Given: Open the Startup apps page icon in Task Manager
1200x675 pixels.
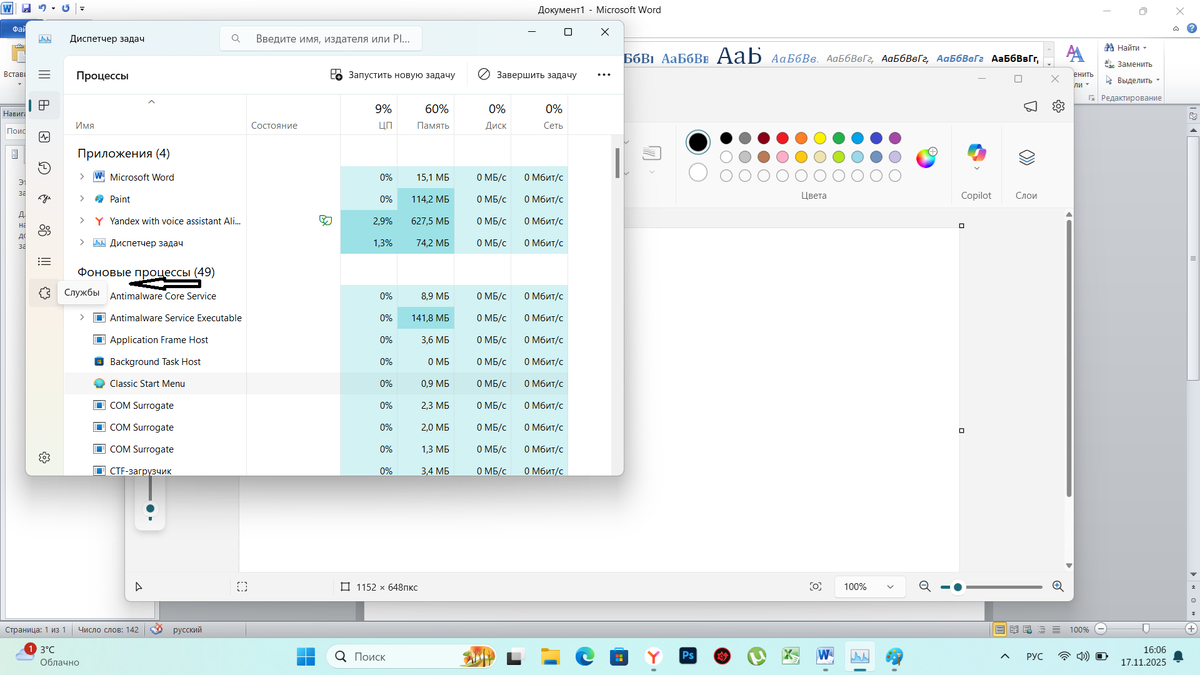Looking at the screenshot, I should [x=44, y=199].
